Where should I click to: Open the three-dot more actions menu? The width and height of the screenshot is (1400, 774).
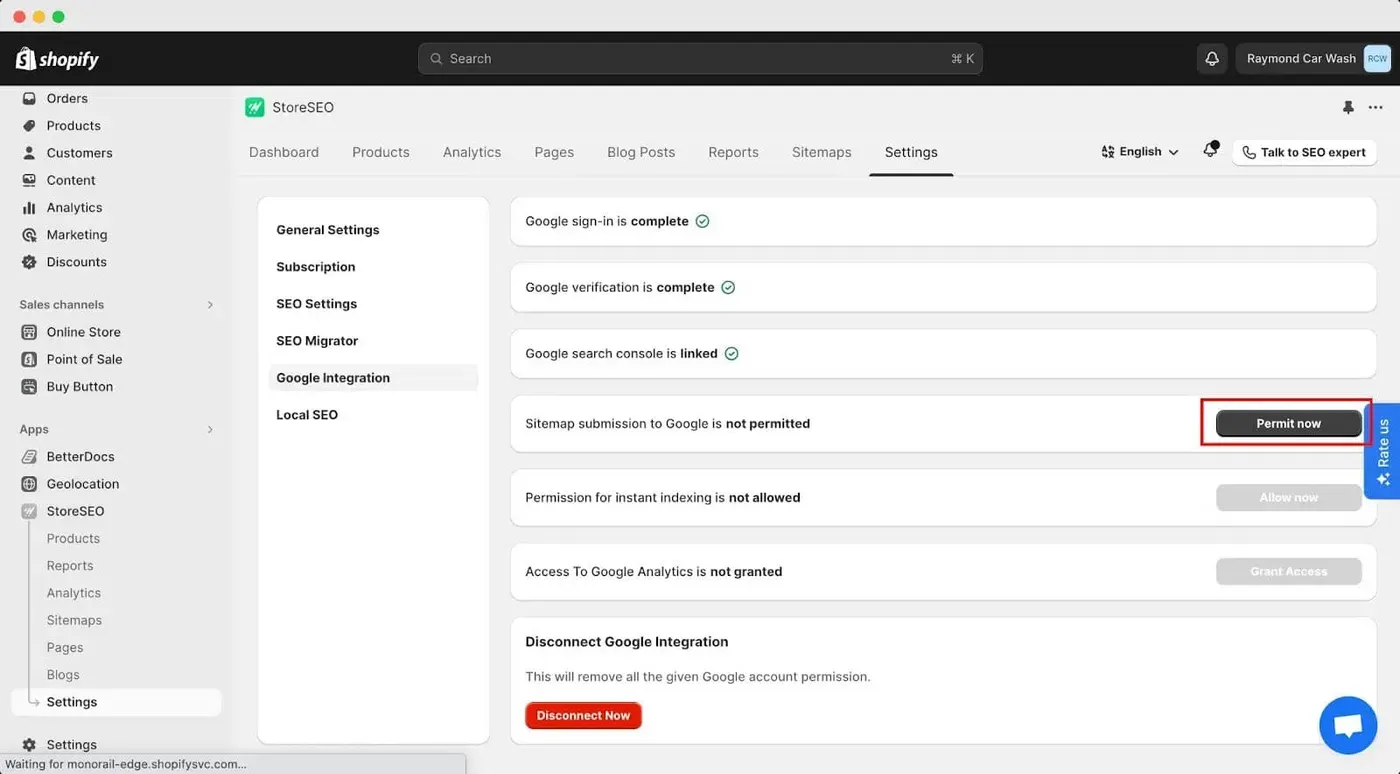click(x=1376, y=107)
